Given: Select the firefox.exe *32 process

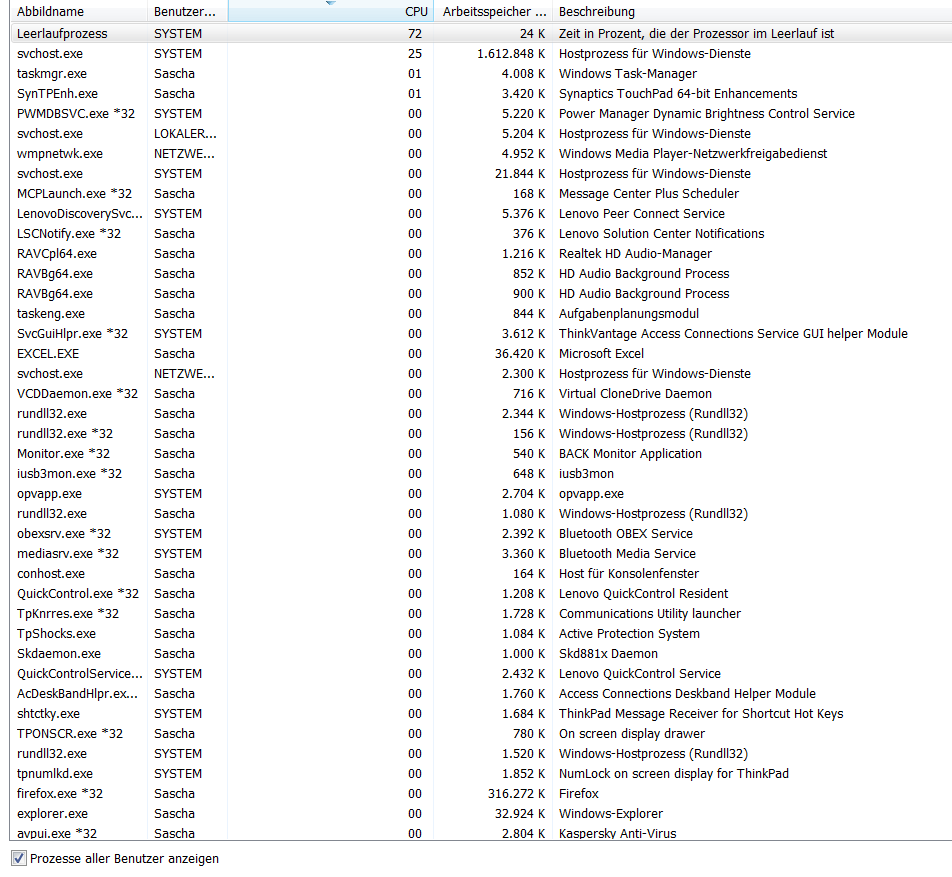Looking at the screenshot, I should coord(481,794).
